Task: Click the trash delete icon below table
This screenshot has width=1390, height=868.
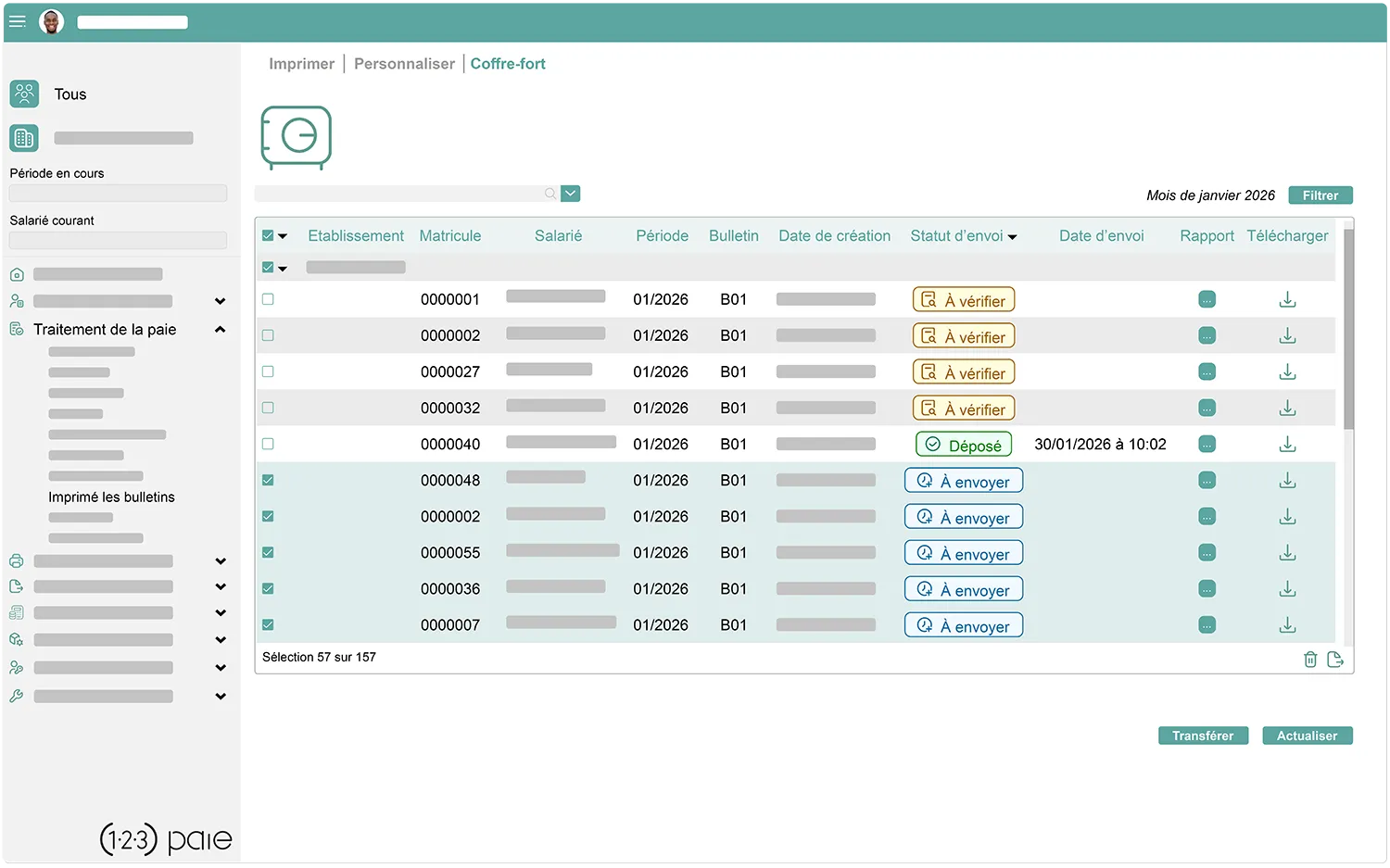Action: point(1310,659)
